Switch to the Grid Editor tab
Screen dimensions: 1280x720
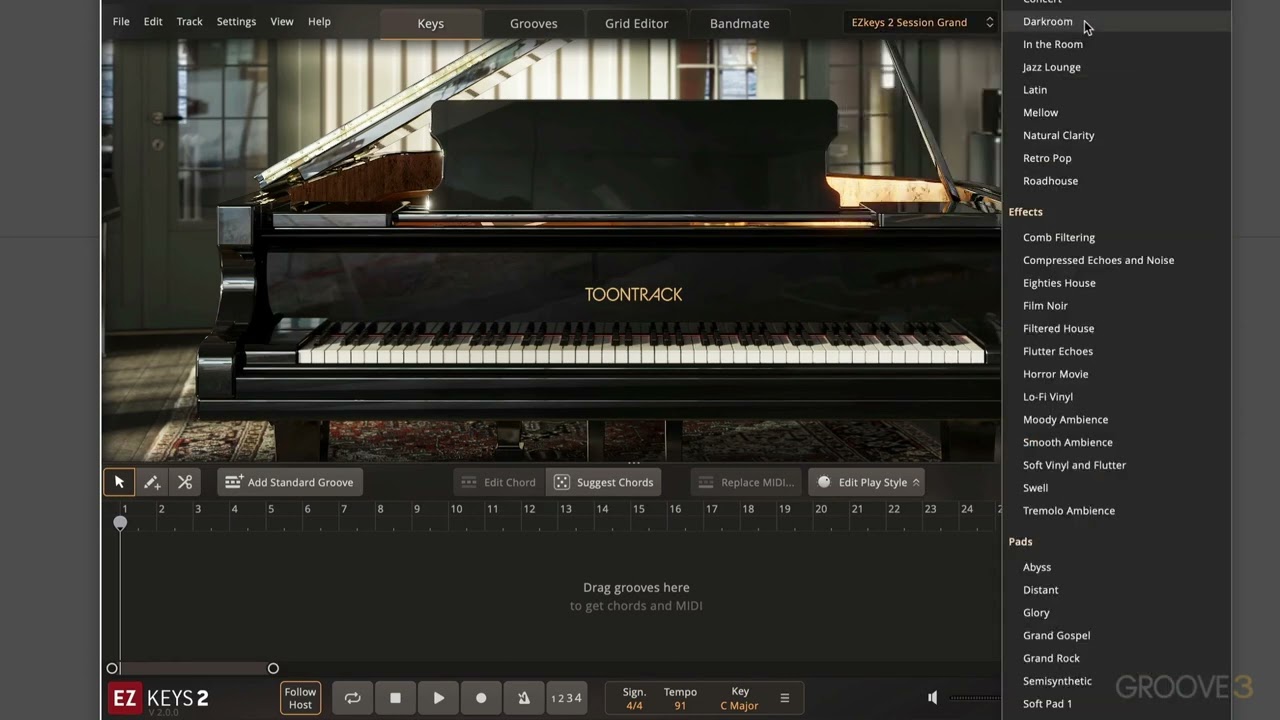(x=637, y=23)
